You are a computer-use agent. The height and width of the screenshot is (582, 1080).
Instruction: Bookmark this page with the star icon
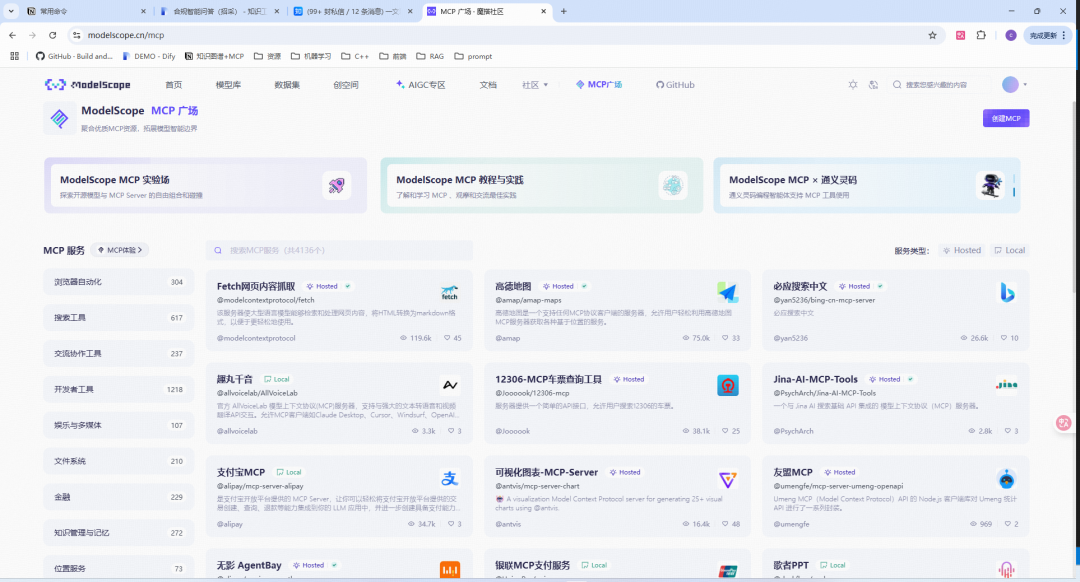(x=933, y=35)
